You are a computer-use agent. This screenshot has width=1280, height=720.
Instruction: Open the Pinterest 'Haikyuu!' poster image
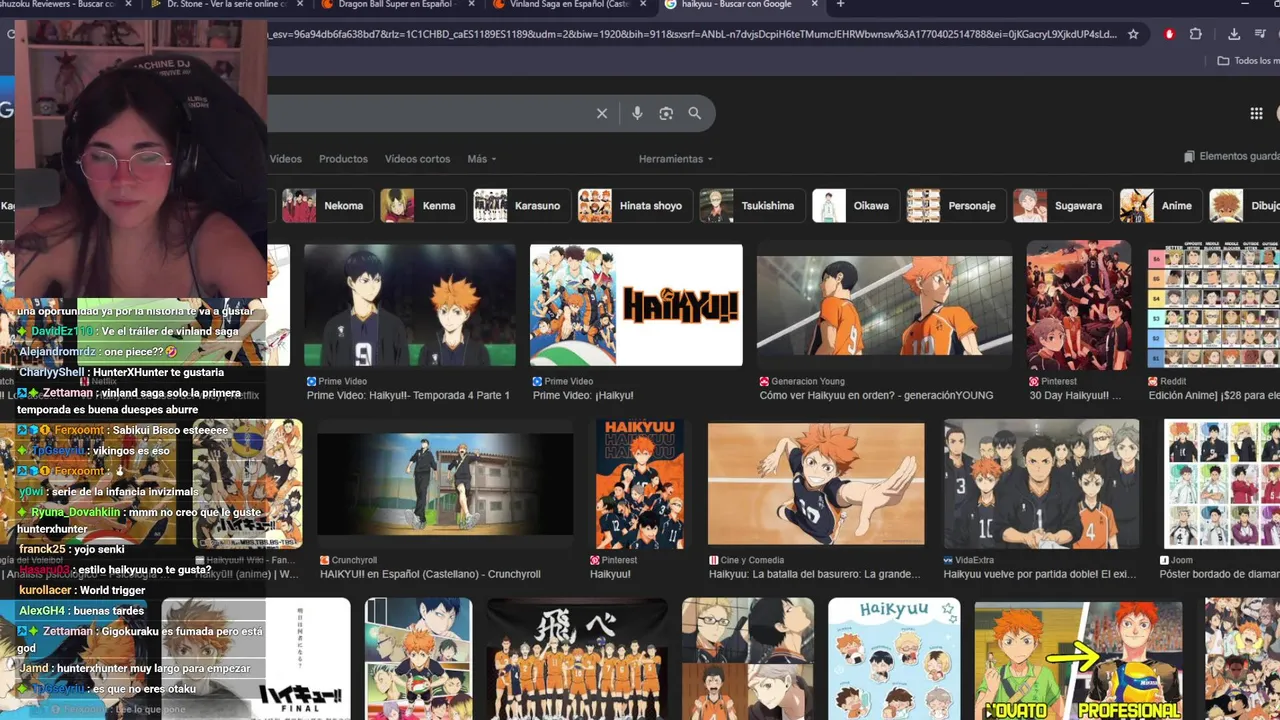coord(640,483)
